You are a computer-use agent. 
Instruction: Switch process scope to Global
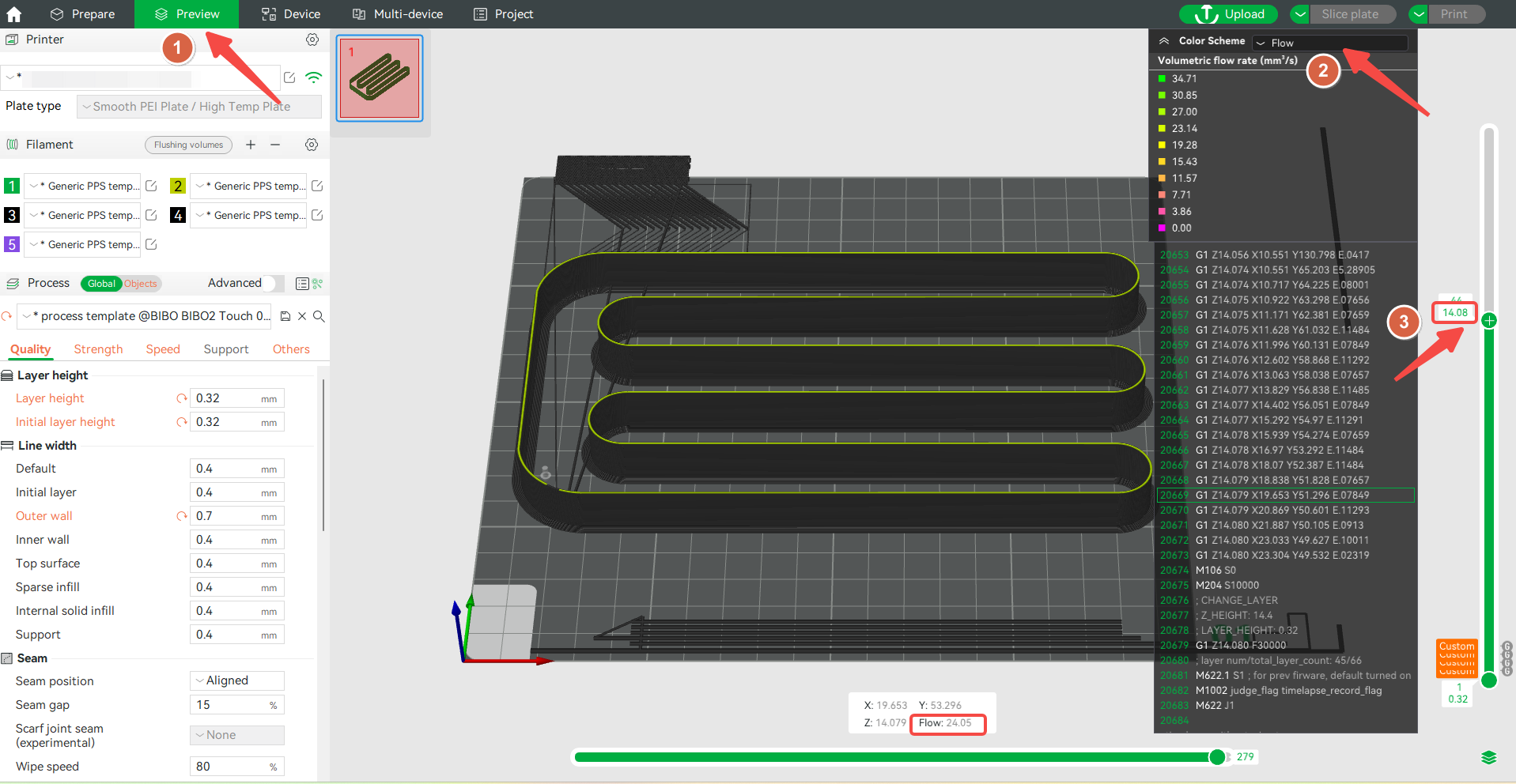[101, 284]
